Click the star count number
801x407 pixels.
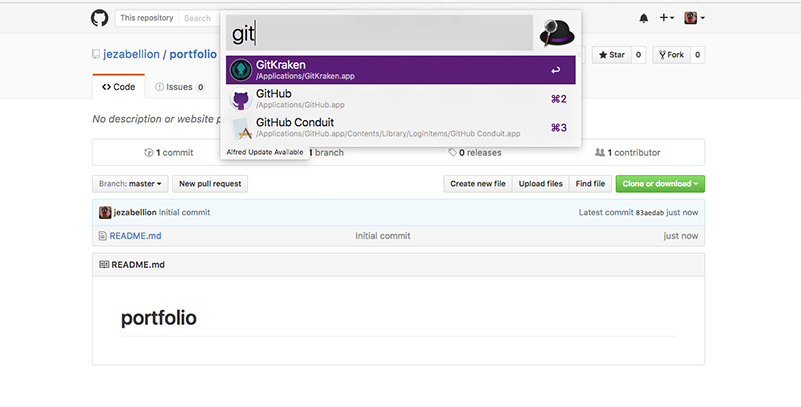(x=638, y=55)
